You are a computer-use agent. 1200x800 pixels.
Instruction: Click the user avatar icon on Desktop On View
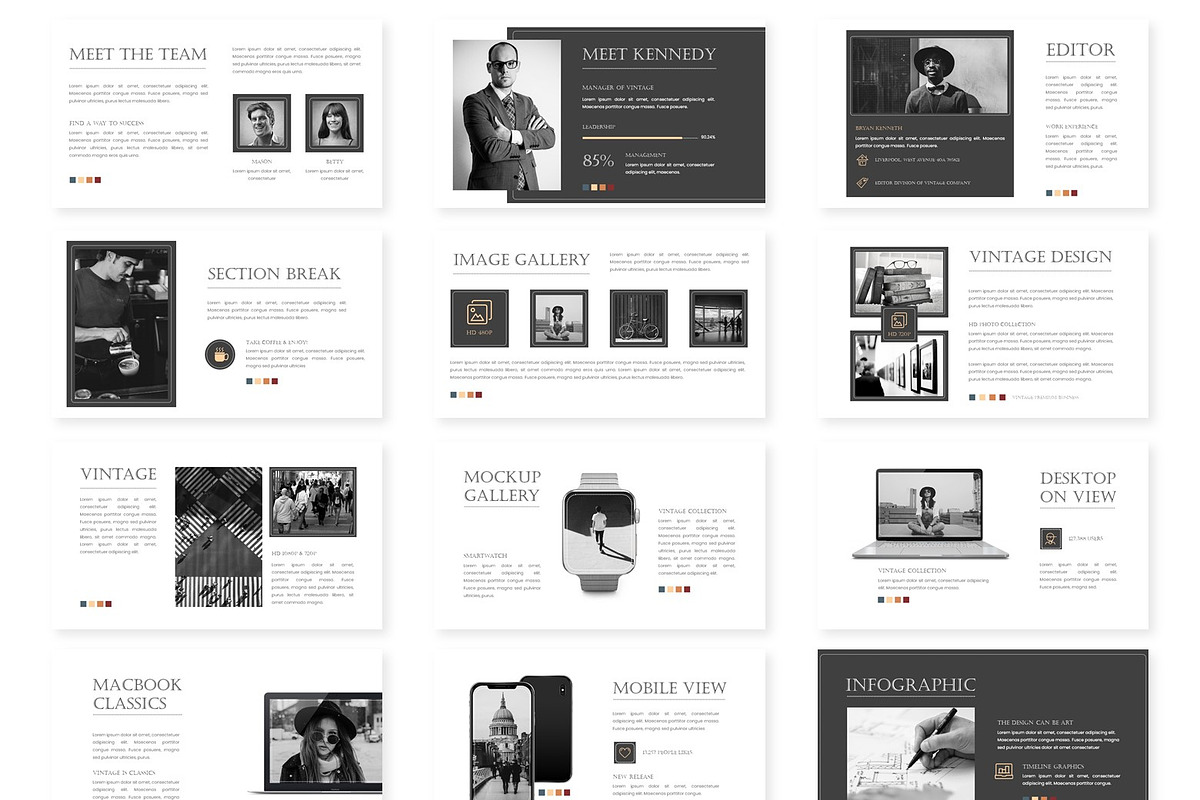pos(1050,538)
